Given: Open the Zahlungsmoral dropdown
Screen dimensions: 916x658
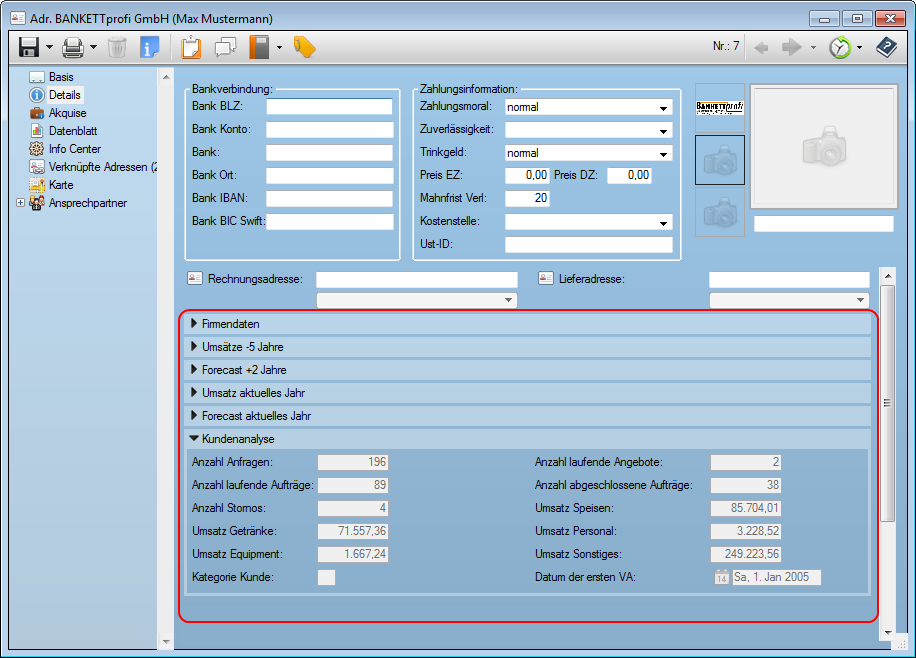Looking at the screenshot, I should (663, 108).
